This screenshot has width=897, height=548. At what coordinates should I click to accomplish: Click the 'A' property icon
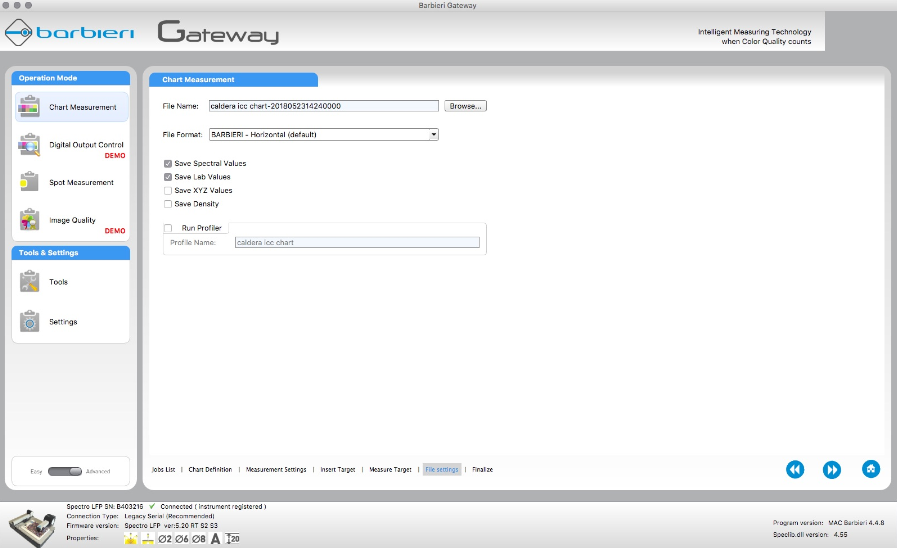216,539
